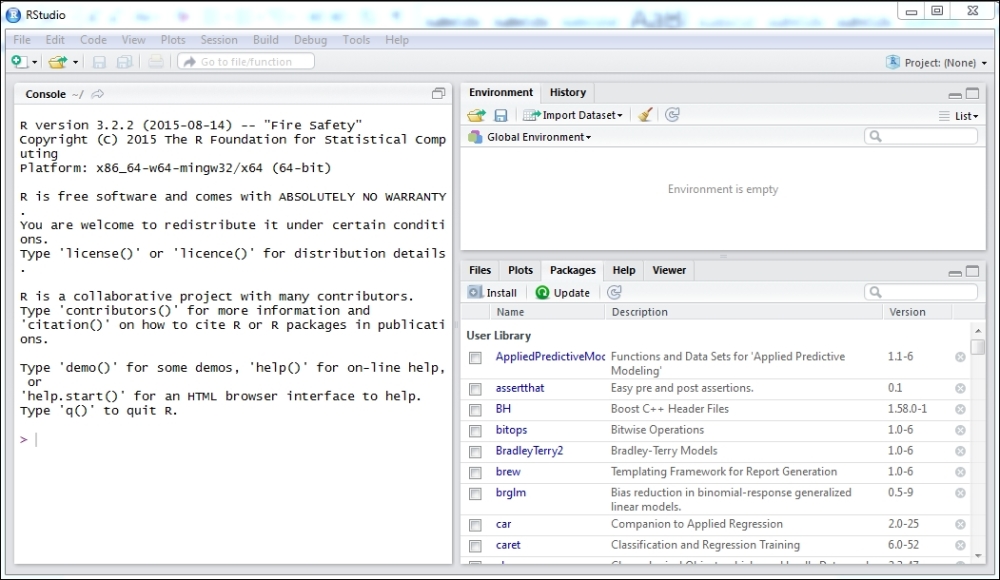The height and width of the screenshot is (580, 1000).
Task: Refresh the Environment pane
Action: click(672, 115)
